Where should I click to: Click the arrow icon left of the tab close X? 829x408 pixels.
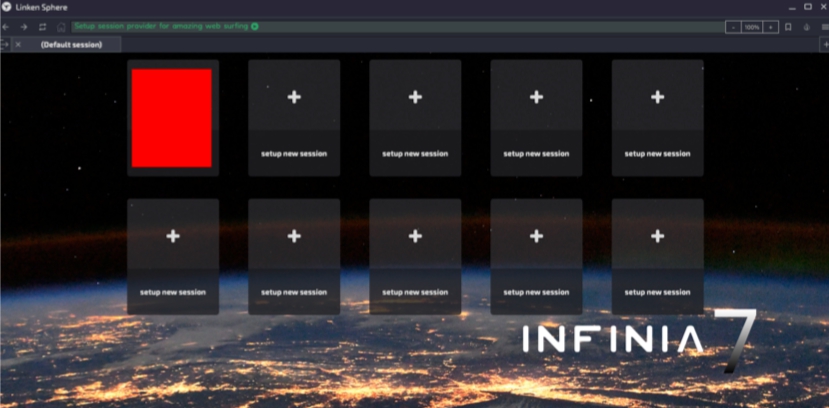tap(5, 45)
